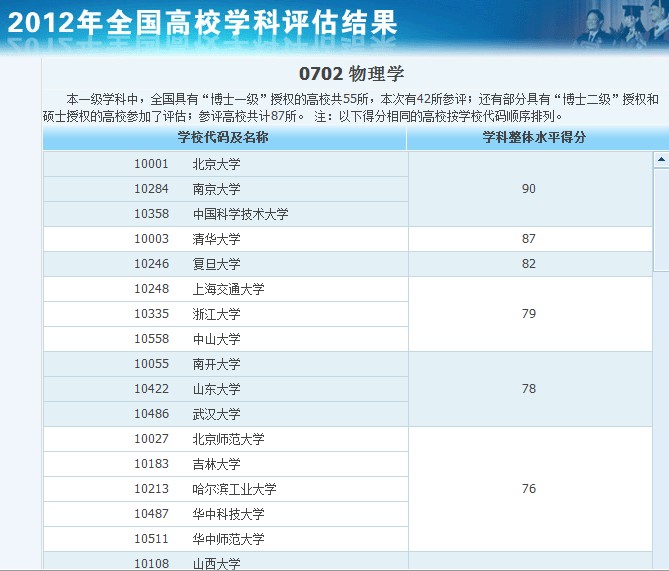This screenshot has width=669, height=571.
Task: Click the score 90 cell
Action: [x=529, y=189]
